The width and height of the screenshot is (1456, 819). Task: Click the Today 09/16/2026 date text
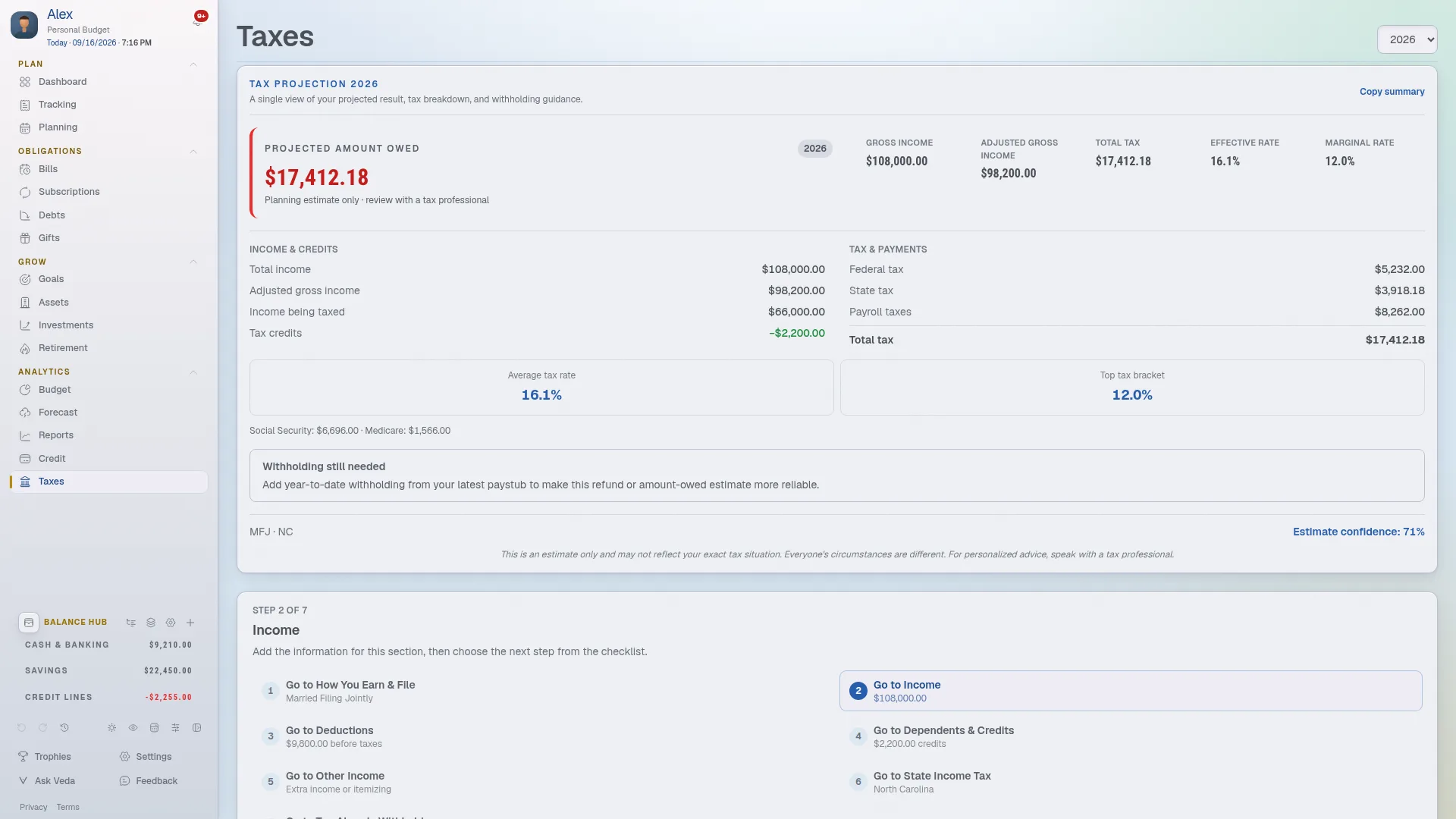82,43
